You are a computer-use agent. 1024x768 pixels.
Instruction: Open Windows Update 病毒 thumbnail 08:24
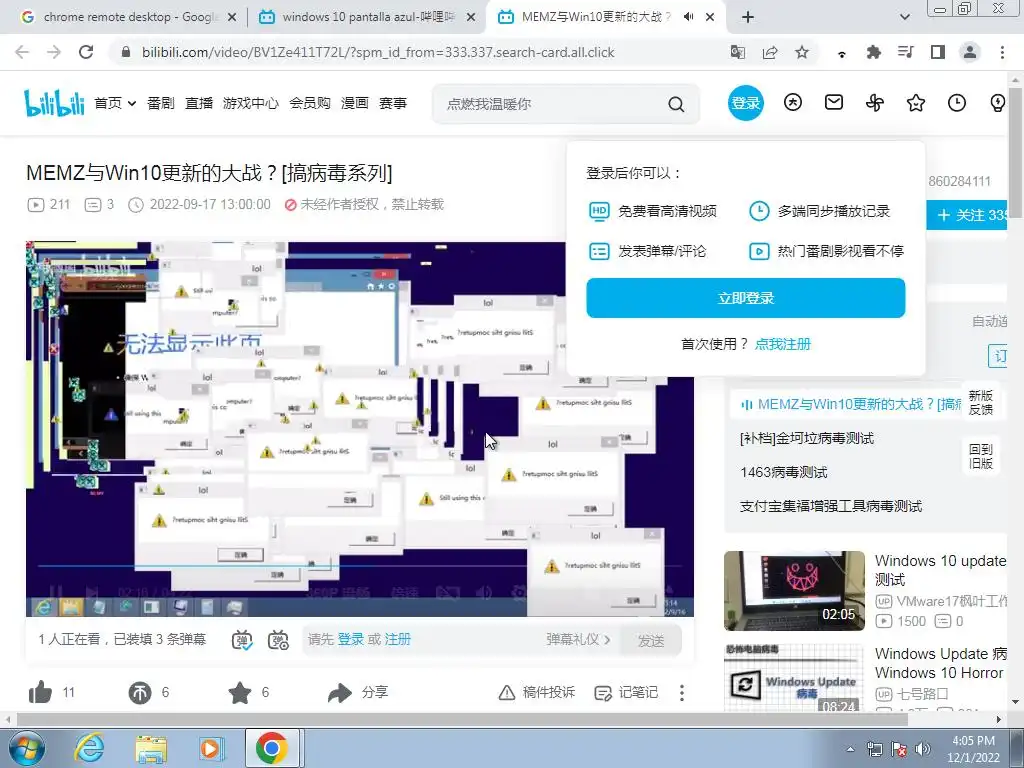(x=794, y=679)
